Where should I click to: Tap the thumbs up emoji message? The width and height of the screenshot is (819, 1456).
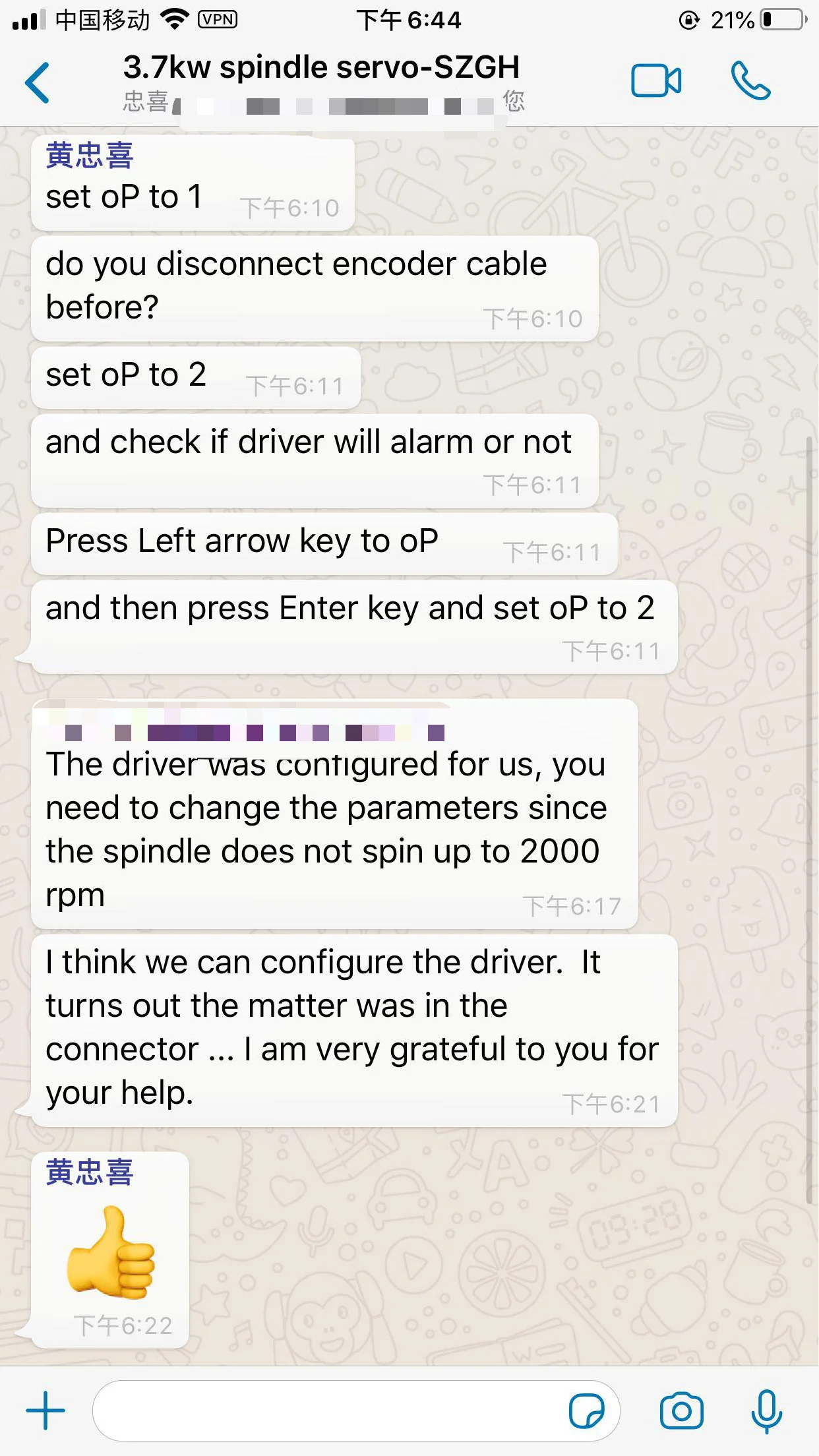click(x=111, y=1251)
